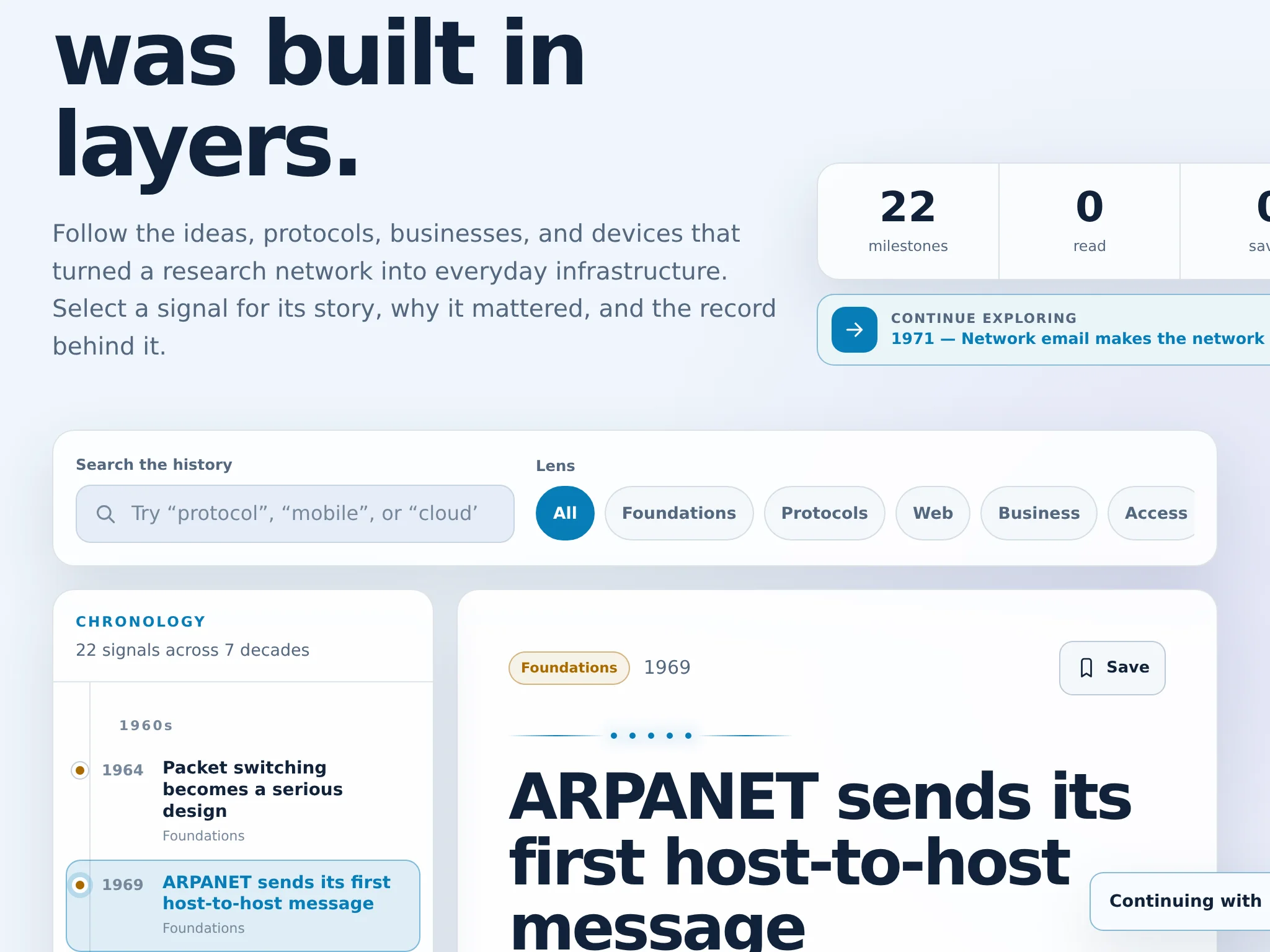This screenshot has width=1270, height=952.
Task: Click the "22 signals across 7 decades" text
Action: point(192,650)
